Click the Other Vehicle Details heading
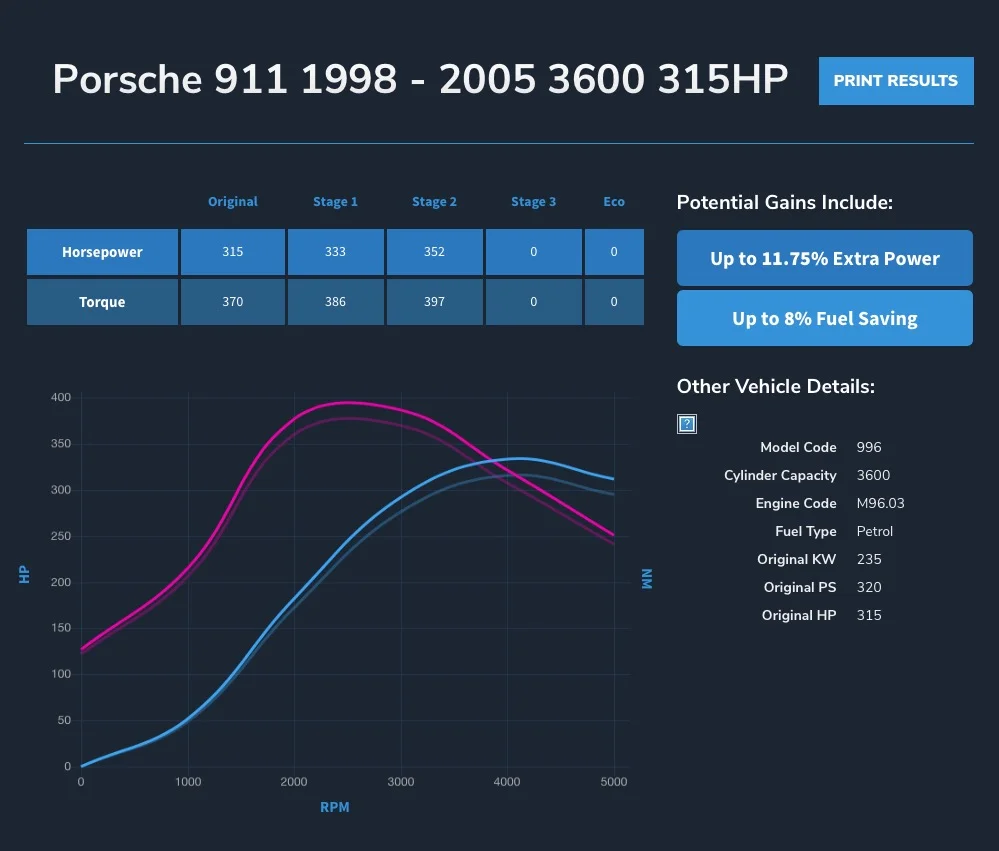The height and width of the screenshot is (851, 999). [x=775, y=387]
